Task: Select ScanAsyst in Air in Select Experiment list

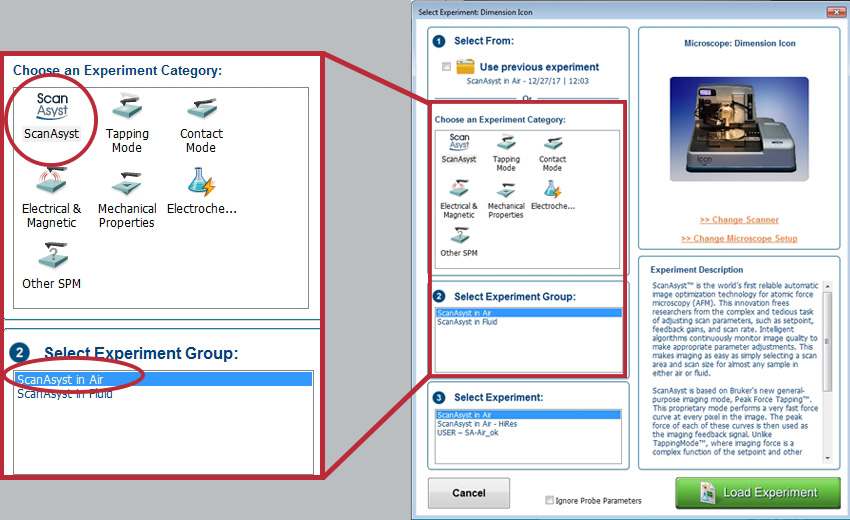Action: [528, 415]
